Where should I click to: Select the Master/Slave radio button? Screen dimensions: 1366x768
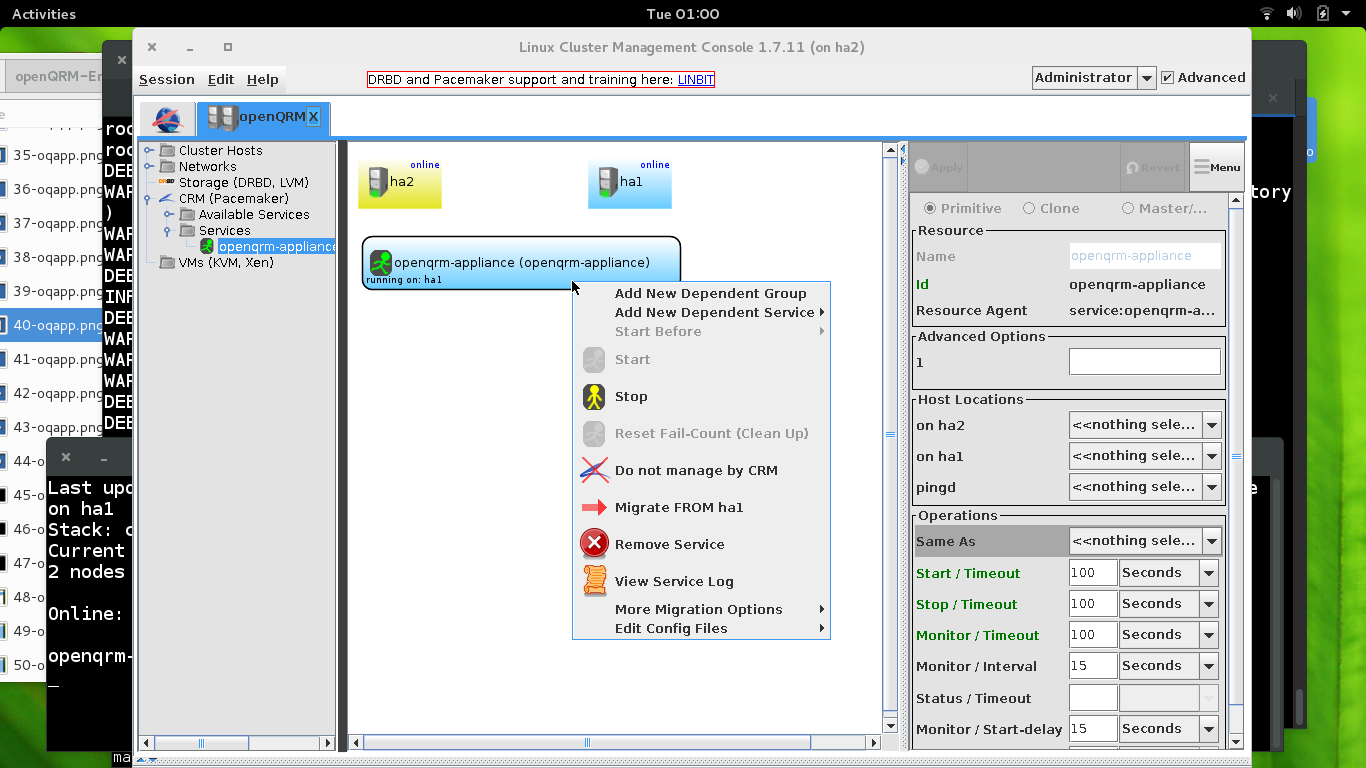[1128, 208]
